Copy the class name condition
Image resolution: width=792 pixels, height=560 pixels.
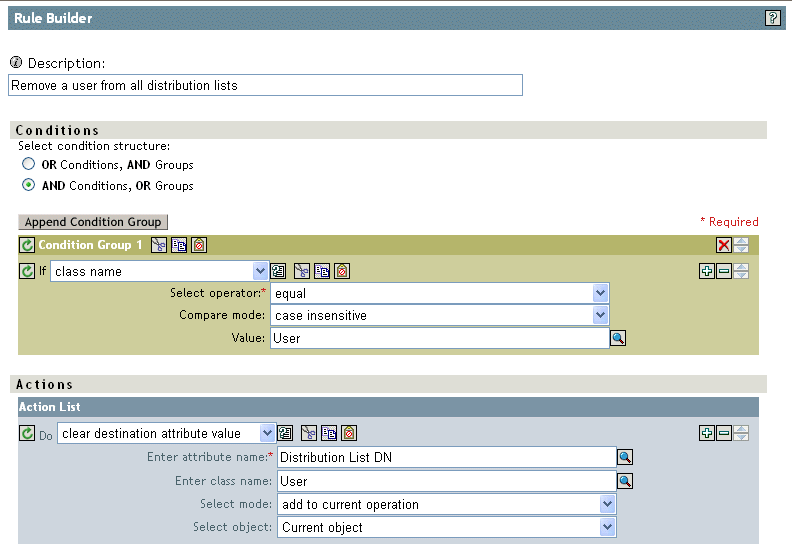[322, 271]
